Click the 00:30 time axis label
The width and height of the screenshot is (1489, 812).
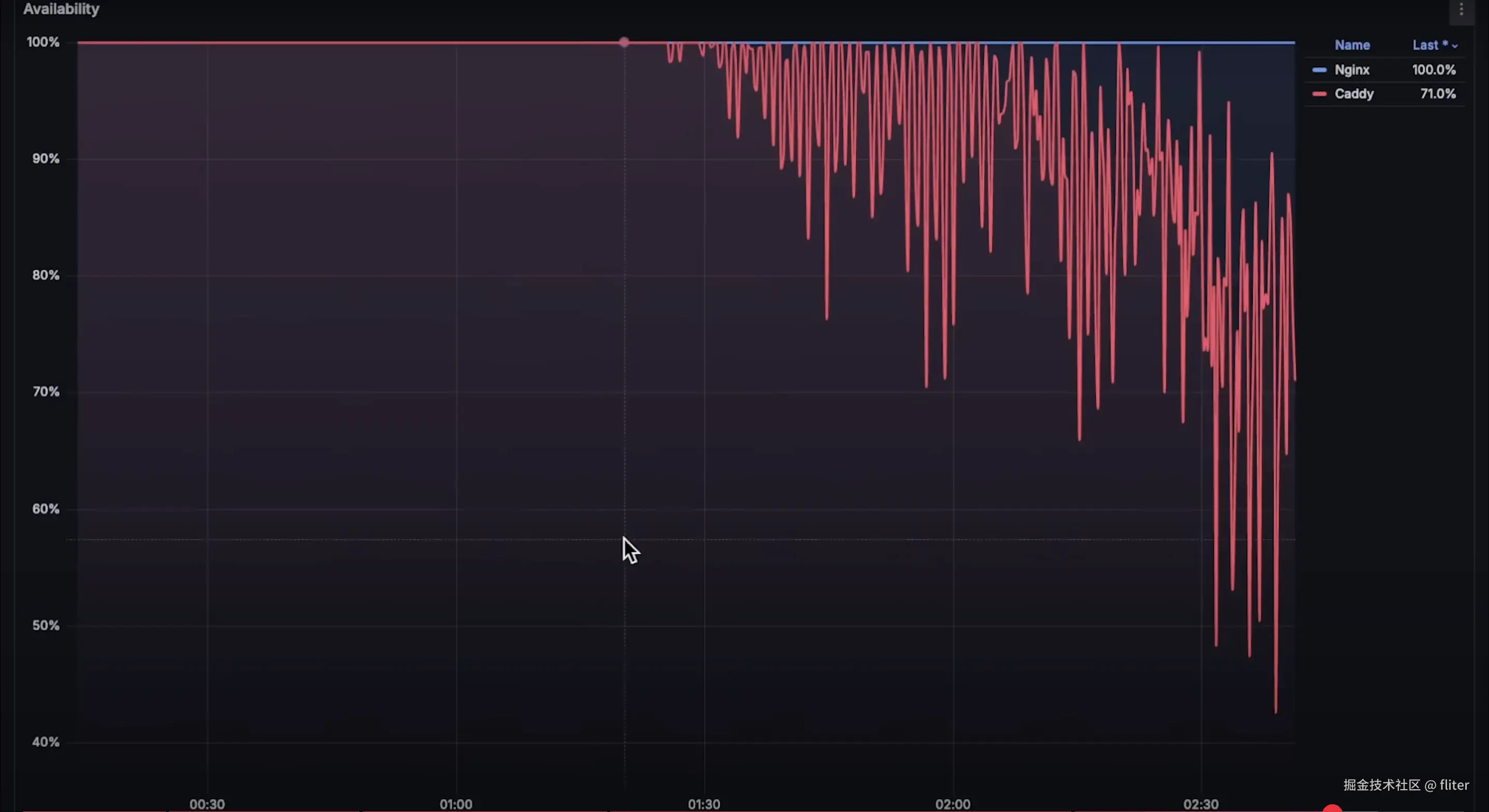tap(207, 803)
